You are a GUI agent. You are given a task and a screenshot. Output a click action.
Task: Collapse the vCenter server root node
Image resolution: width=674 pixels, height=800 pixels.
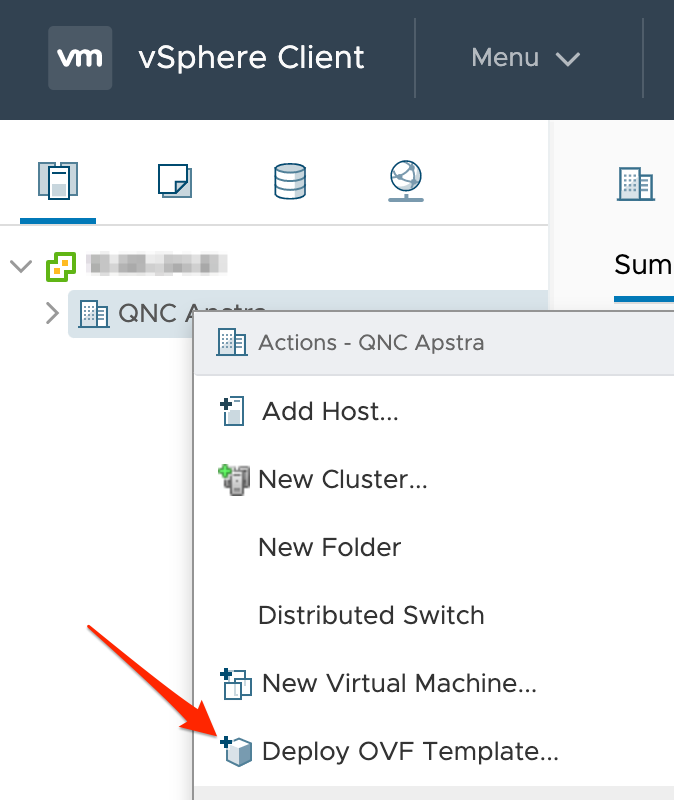click(x=20, y=266)
